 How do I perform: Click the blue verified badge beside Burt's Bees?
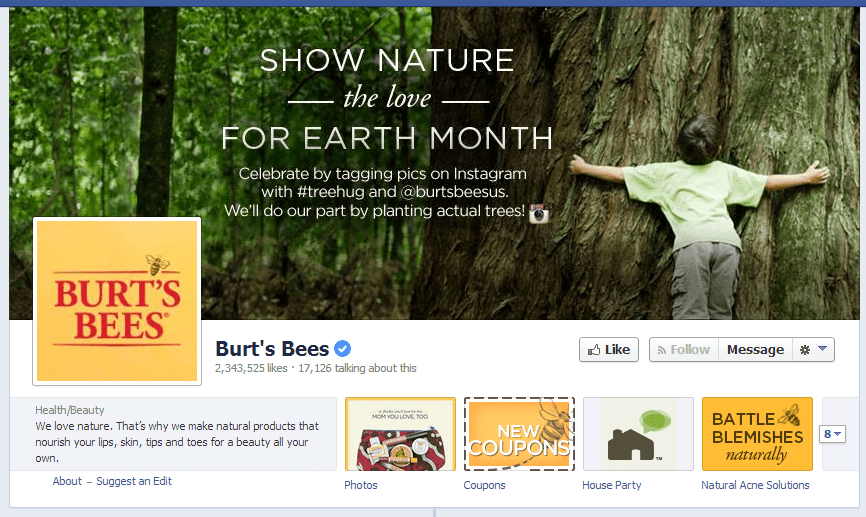tap(343, 349)
